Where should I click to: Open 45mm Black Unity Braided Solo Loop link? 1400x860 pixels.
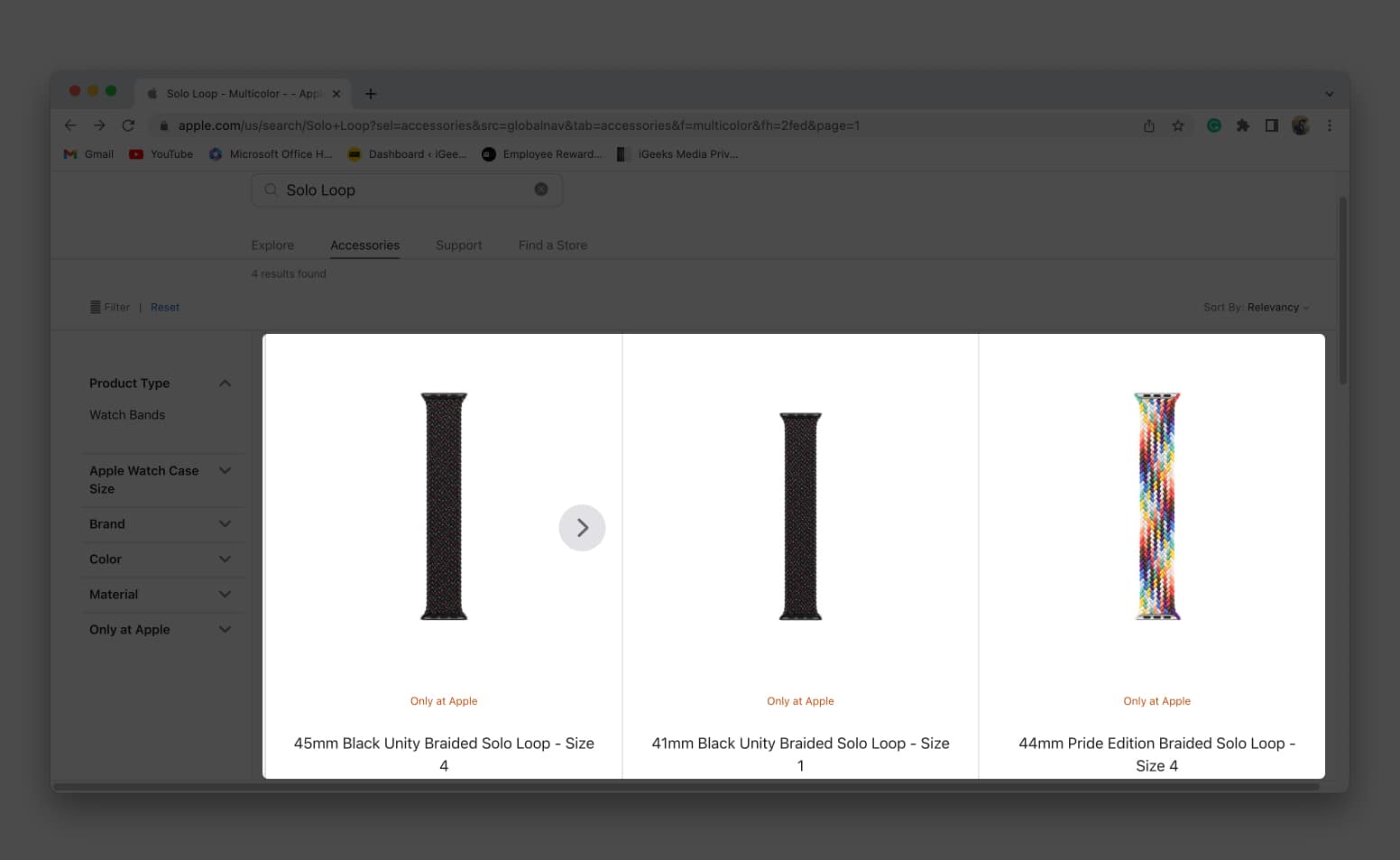click(x=444, y=754)
